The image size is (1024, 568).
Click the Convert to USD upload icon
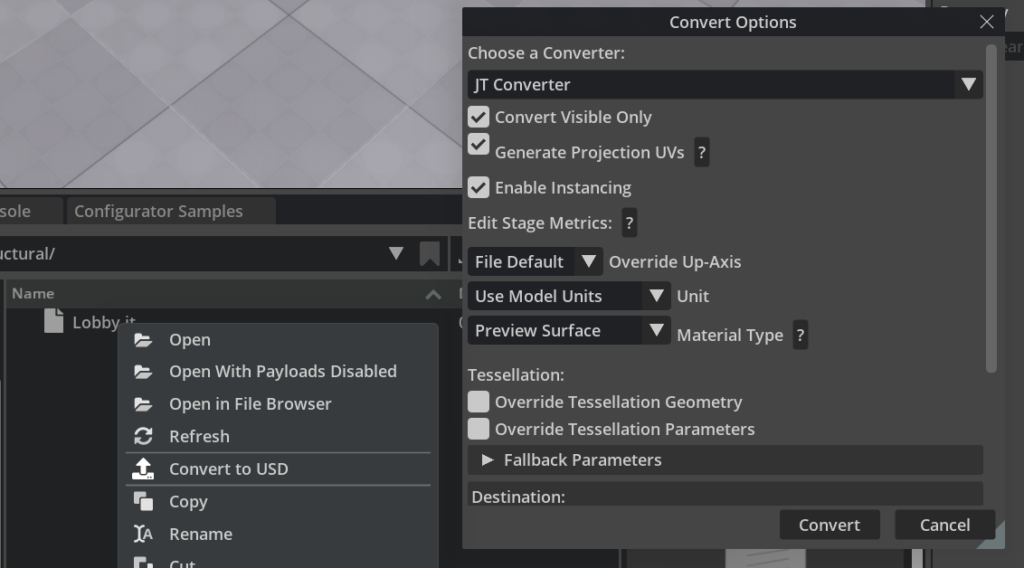144,469
